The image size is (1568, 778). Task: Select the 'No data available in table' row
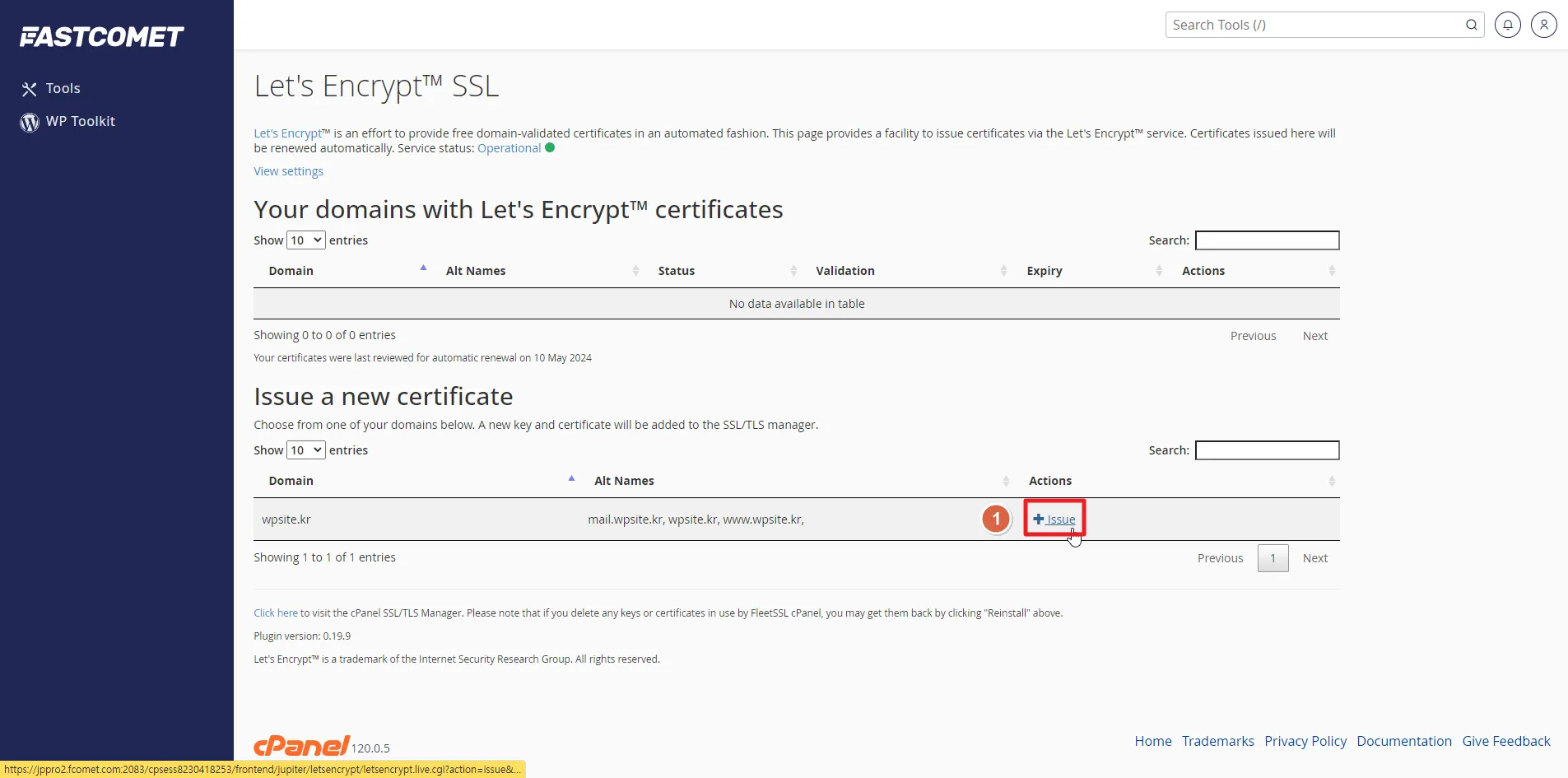pos(797,304)
